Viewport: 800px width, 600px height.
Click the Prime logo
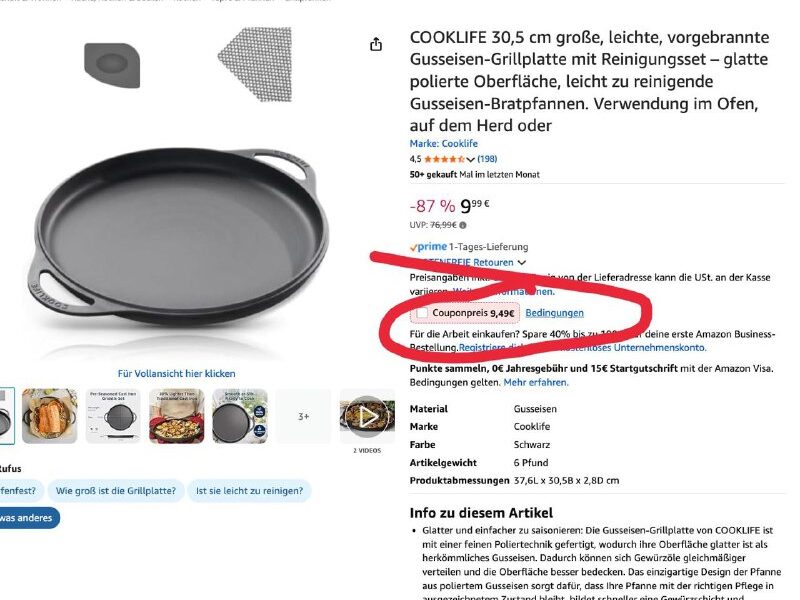tap(429, 247)
